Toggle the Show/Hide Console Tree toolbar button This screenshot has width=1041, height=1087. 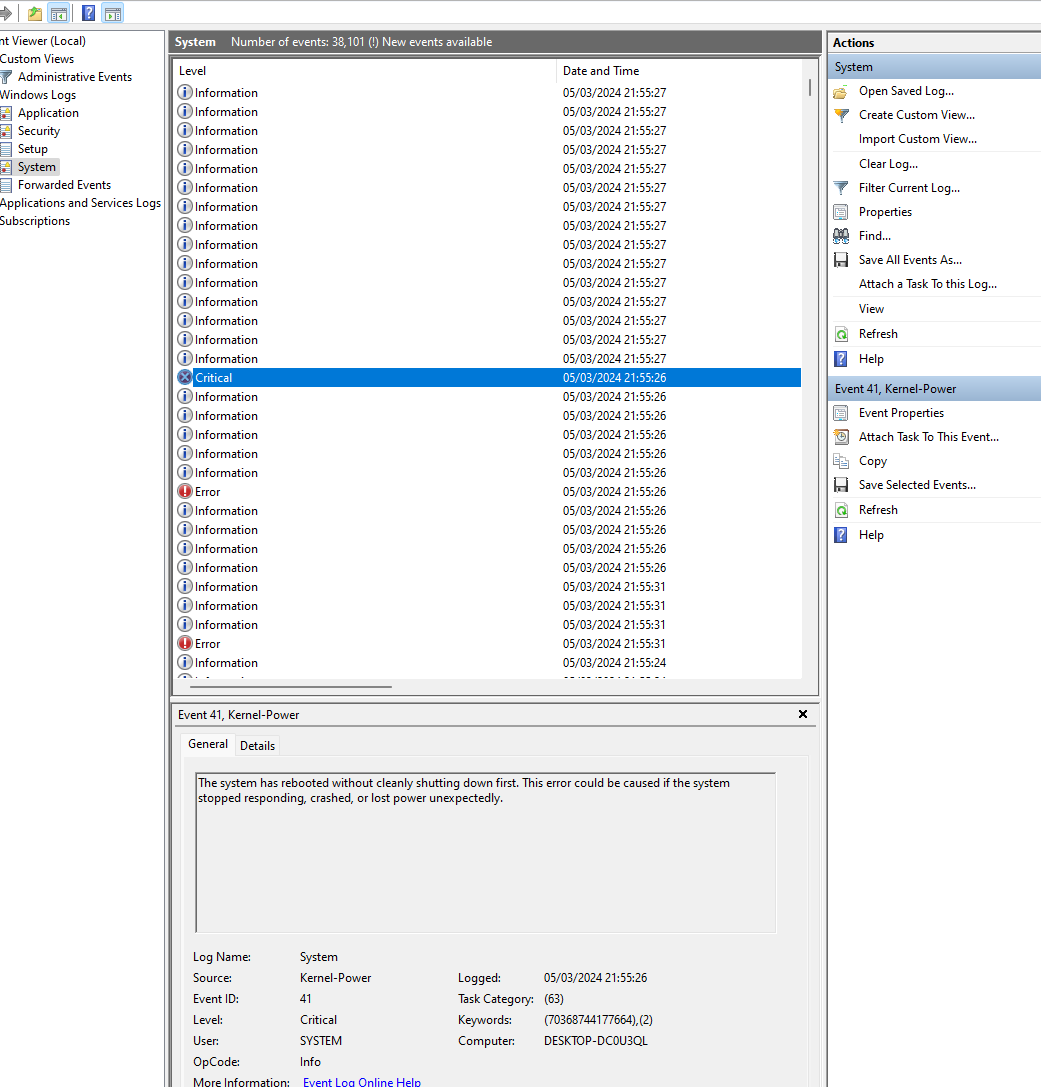tap(59, 13)
